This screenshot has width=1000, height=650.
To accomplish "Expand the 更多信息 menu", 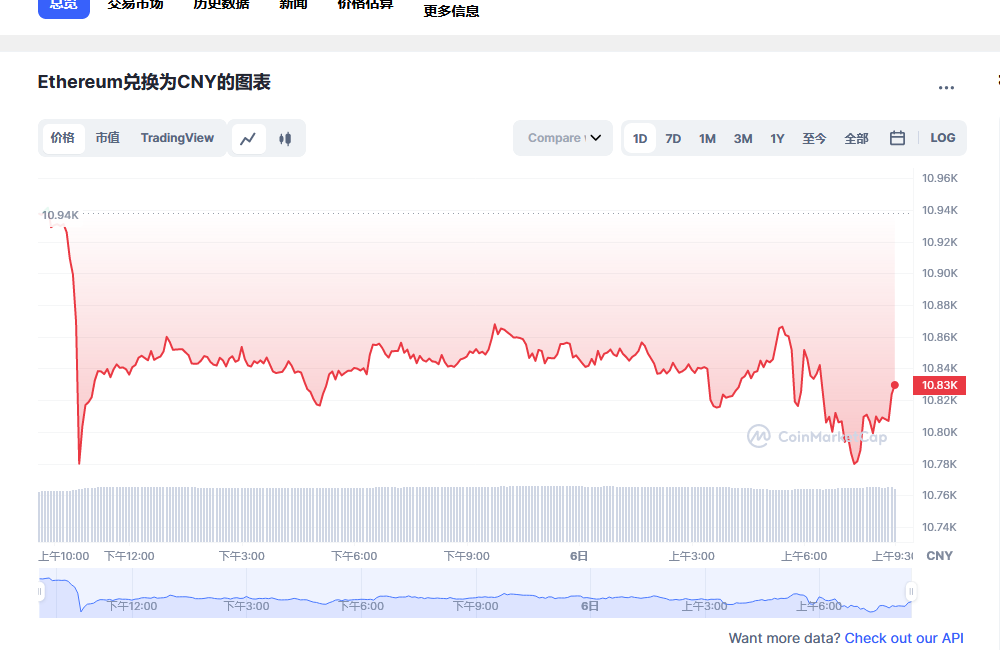I will 450,11.
